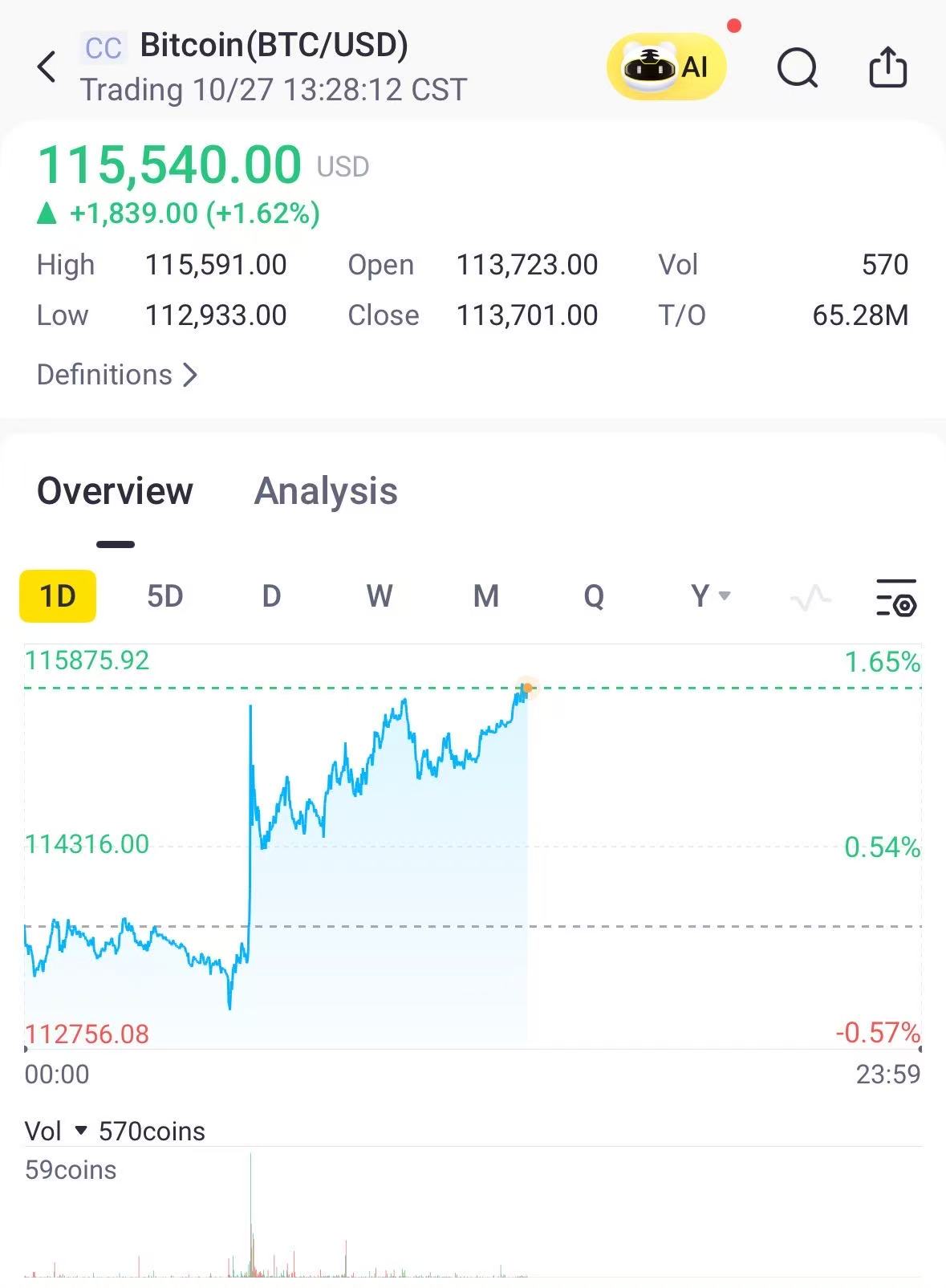The height and width of the screenshot is (1288, 946).
Task: Tap the back arrow icon
Action: click(47, 67)
